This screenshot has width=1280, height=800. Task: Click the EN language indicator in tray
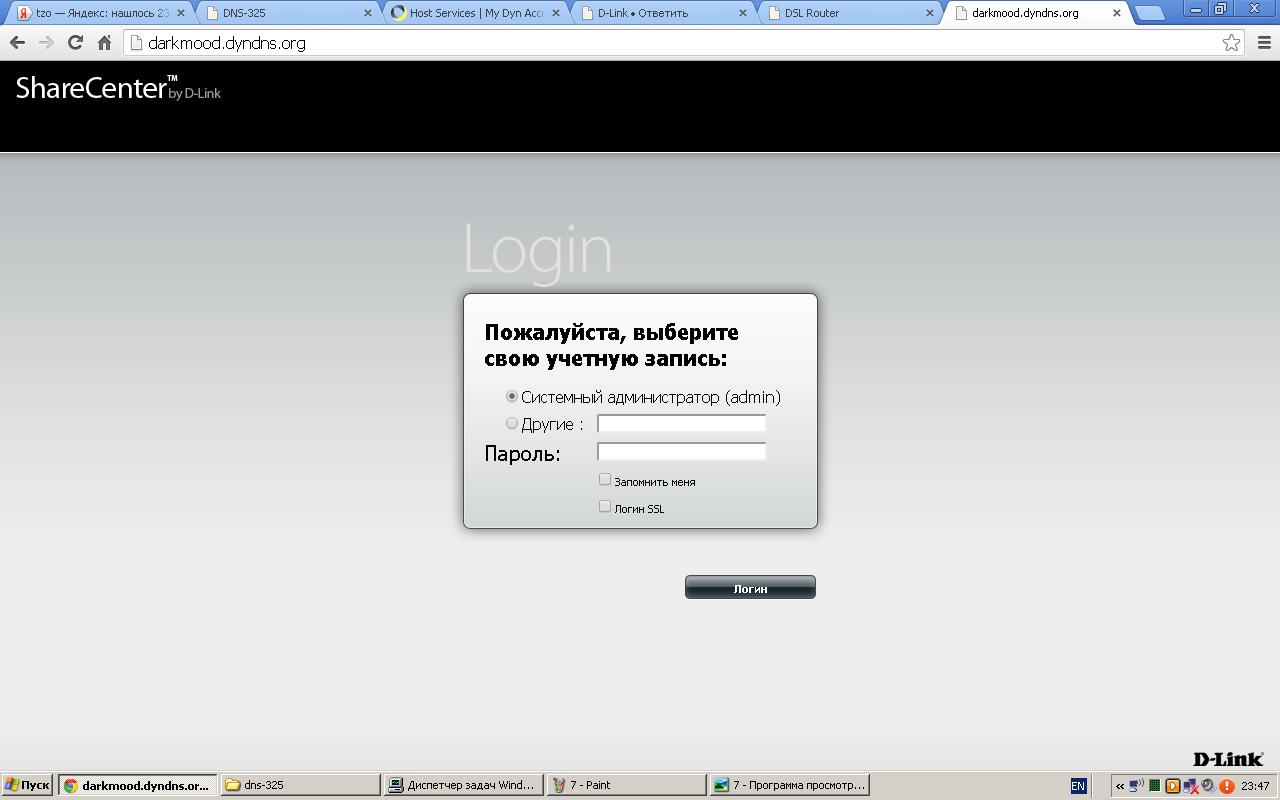(x=1078, y=786)
